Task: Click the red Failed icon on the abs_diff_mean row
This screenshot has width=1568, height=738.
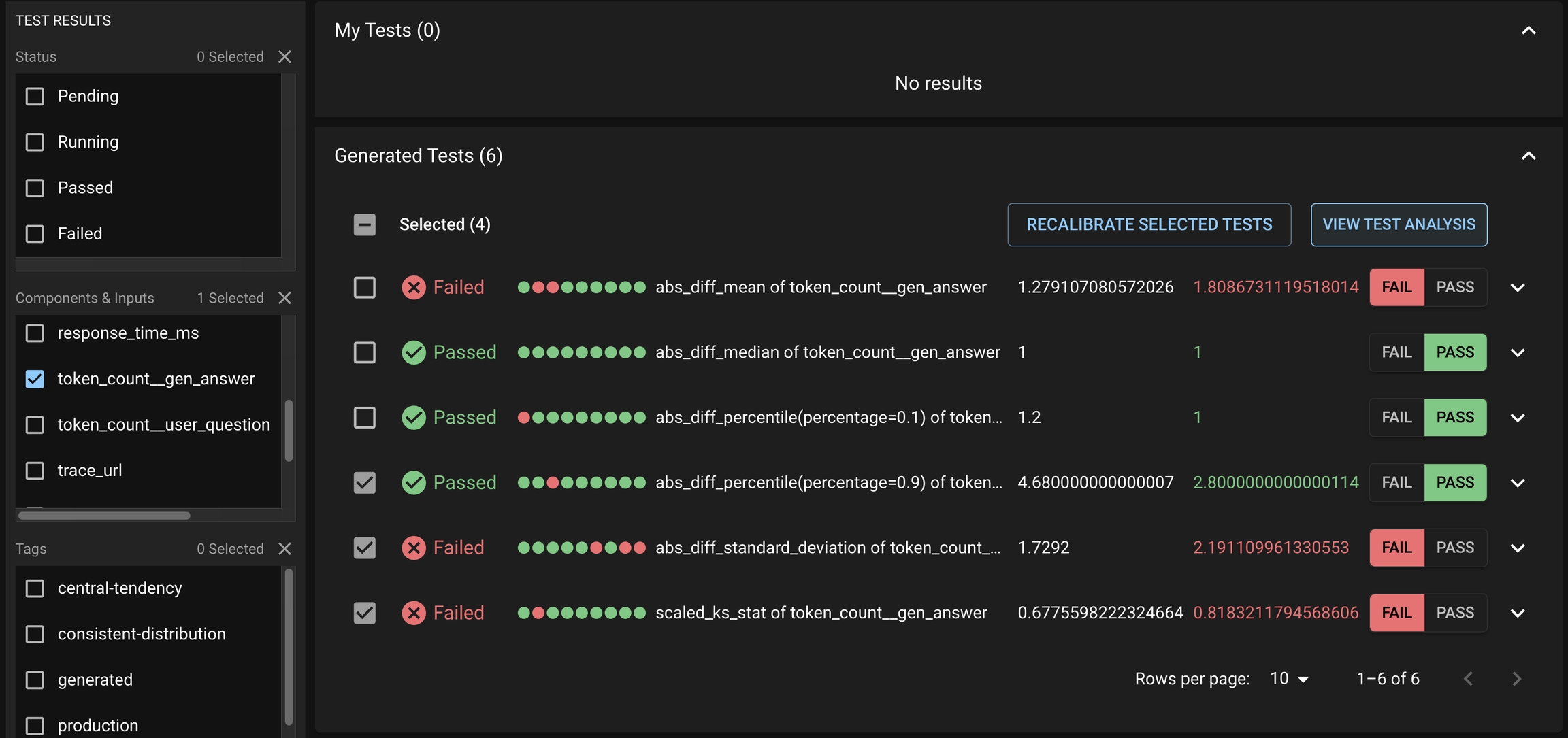Action: coord(413,288)
